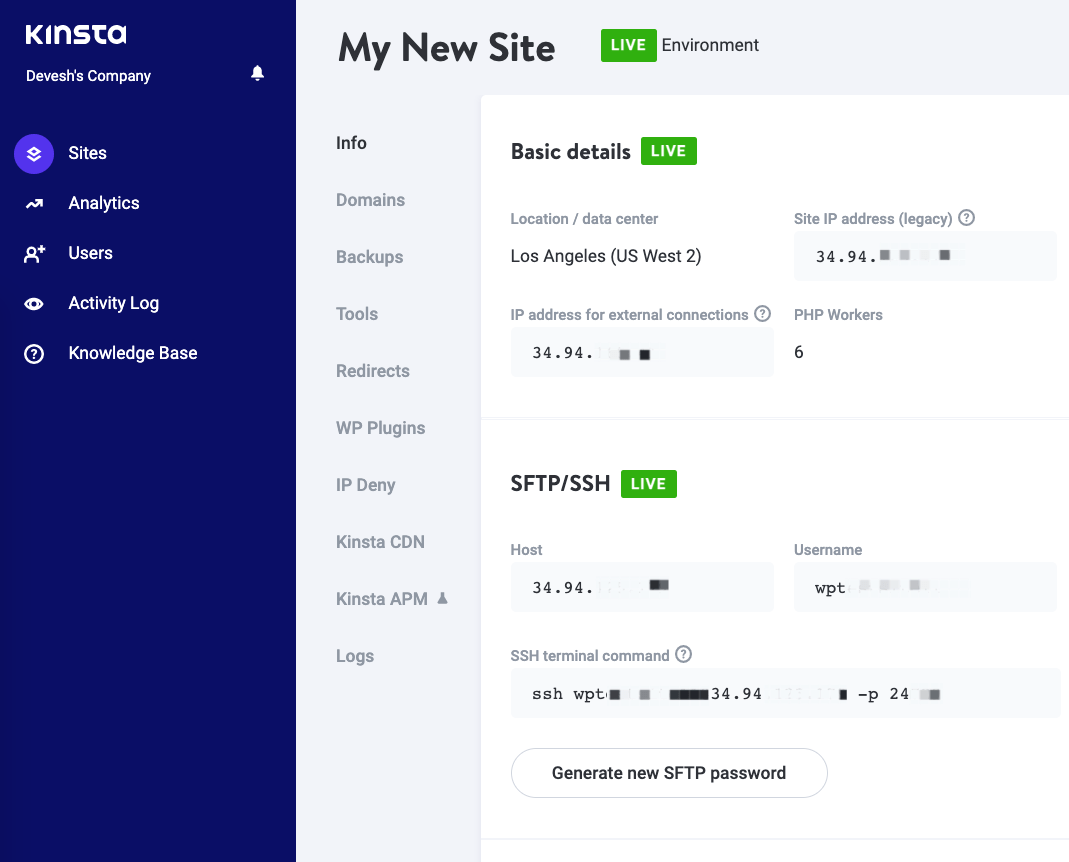Click the My New Site title
1069x862 pixels.
click(x=447, y=48)
